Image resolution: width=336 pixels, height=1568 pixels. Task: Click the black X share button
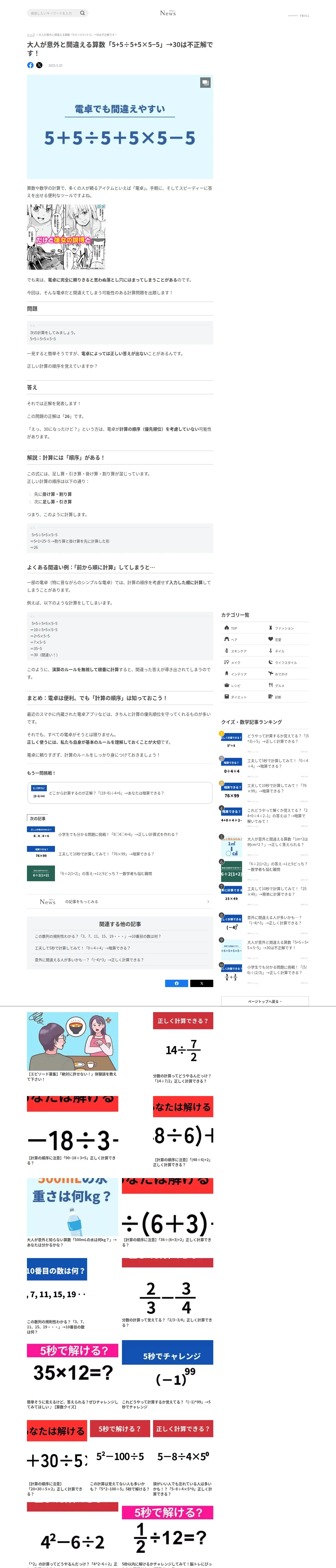[202, 983]
